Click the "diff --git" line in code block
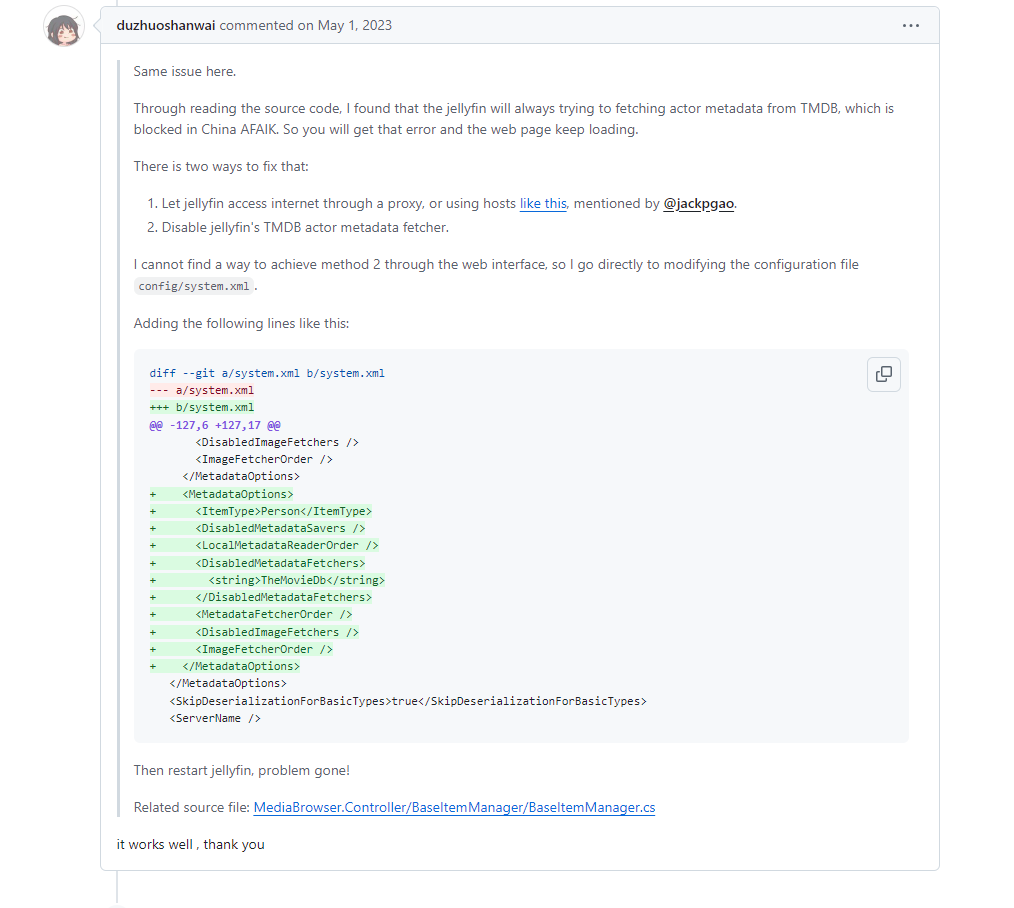Screen dimensions: 1014x908 (267, 373)
